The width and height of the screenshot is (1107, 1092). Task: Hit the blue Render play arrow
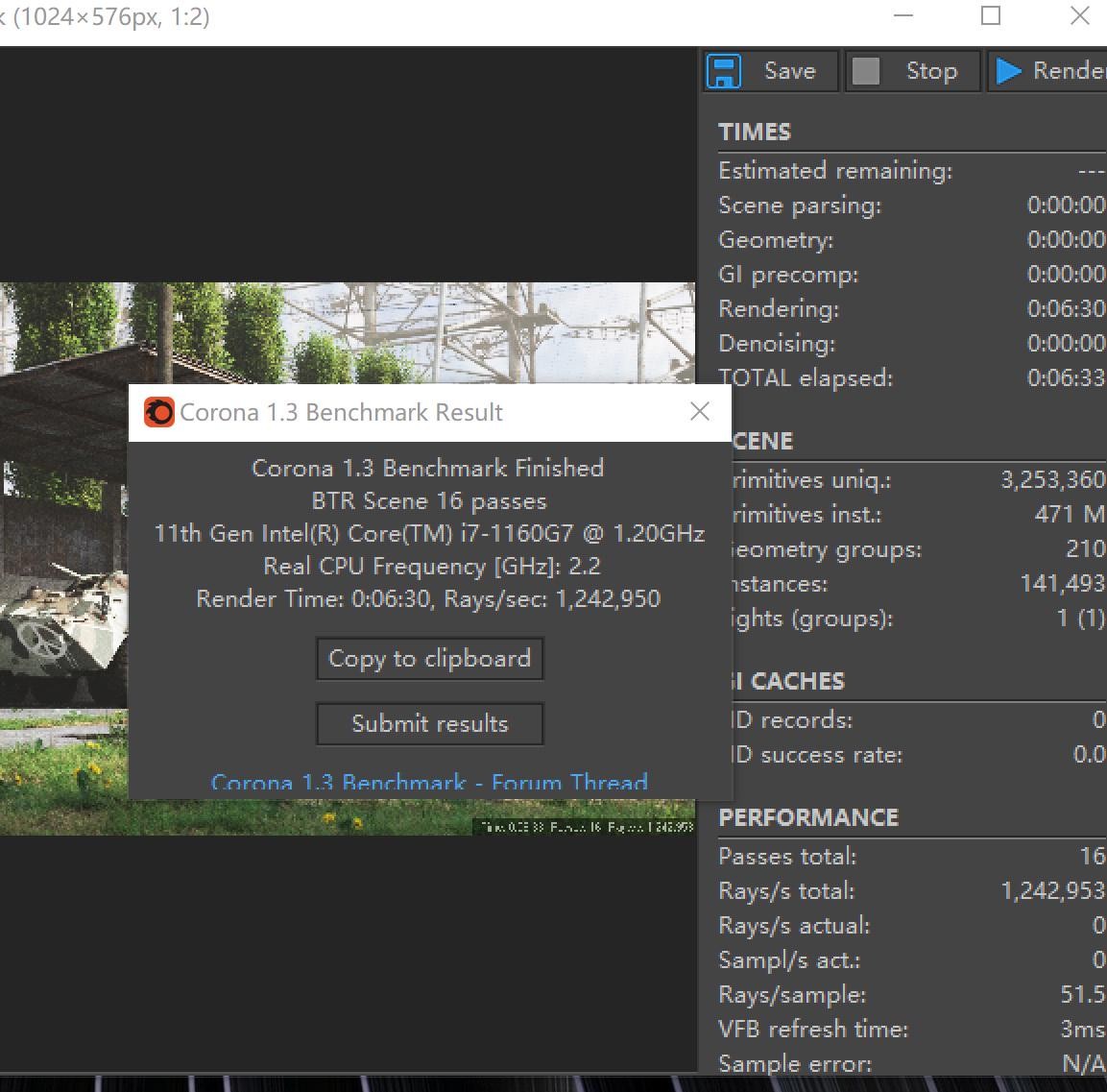pos(1007,71)
